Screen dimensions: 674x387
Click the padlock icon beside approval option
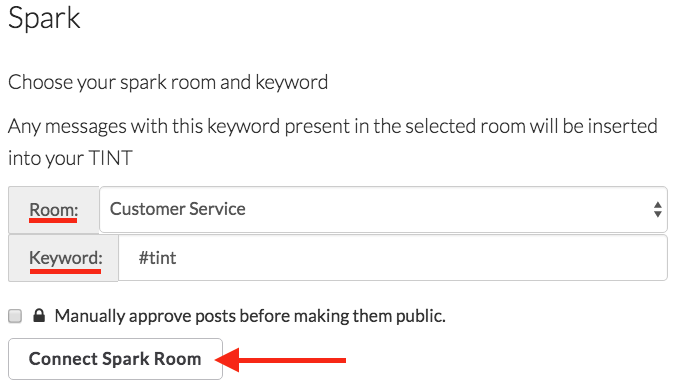(x=39, y=315)
